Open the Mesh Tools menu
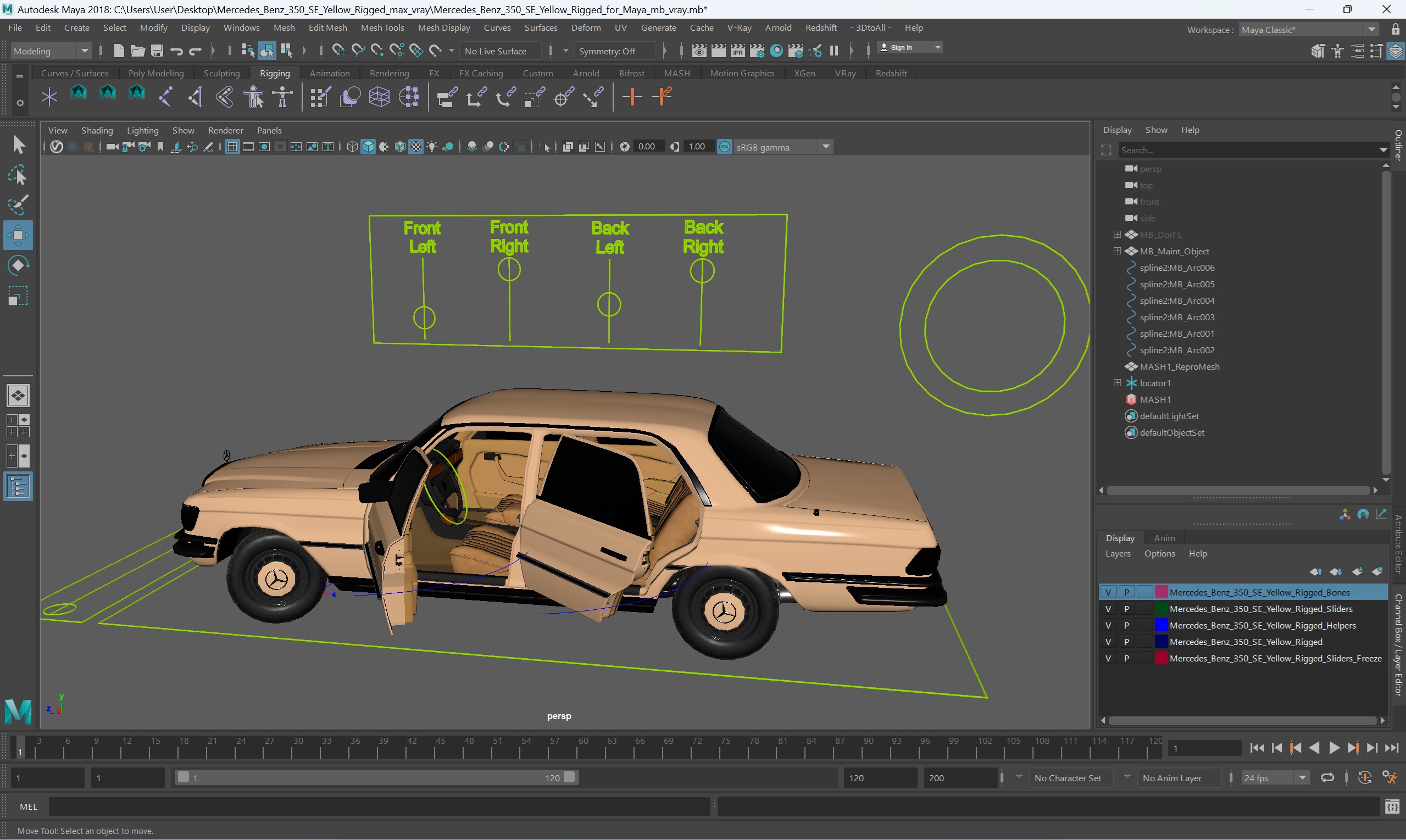The height and width of the screenshot is (840, 1406). (x=382, y=27)
